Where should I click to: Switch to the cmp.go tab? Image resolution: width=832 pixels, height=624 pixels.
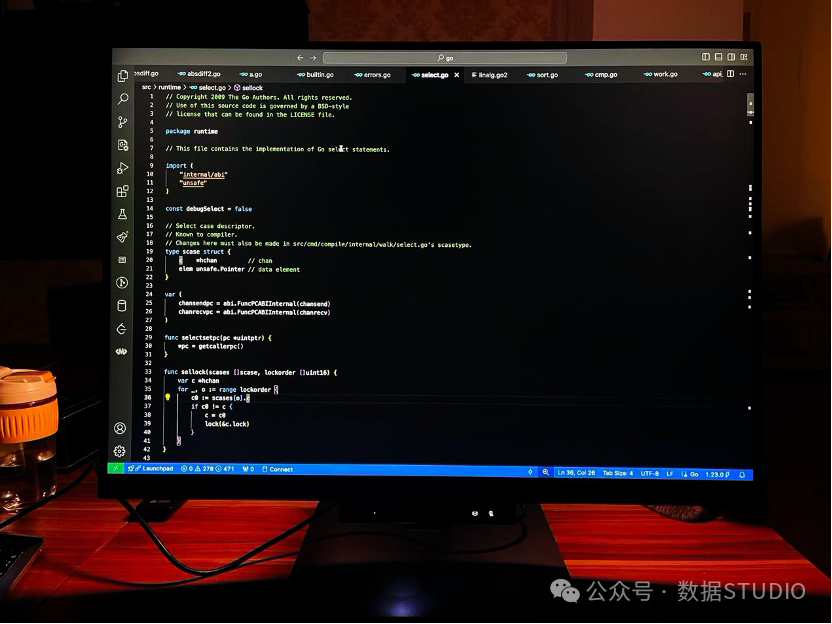pyautogui.click(x=601, y=75)
